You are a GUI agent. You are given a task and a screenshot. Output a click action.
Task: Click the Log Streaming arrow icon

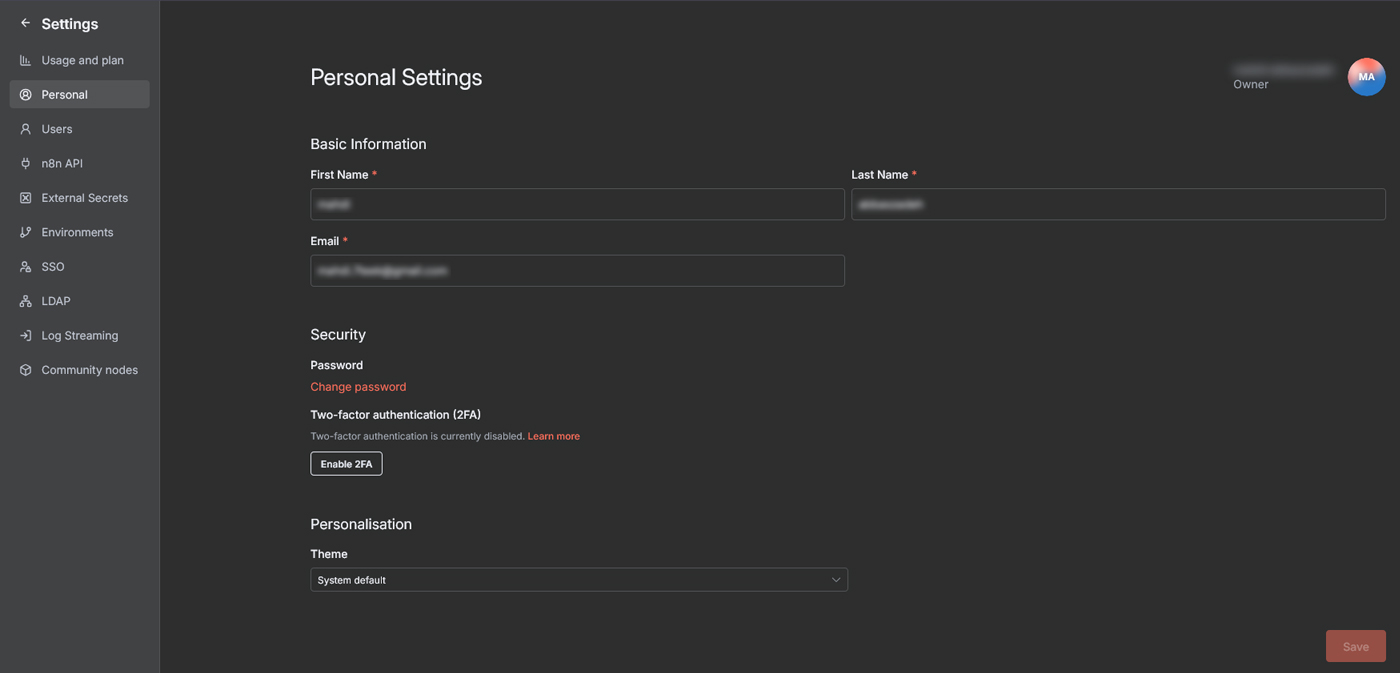click(26, 336)
